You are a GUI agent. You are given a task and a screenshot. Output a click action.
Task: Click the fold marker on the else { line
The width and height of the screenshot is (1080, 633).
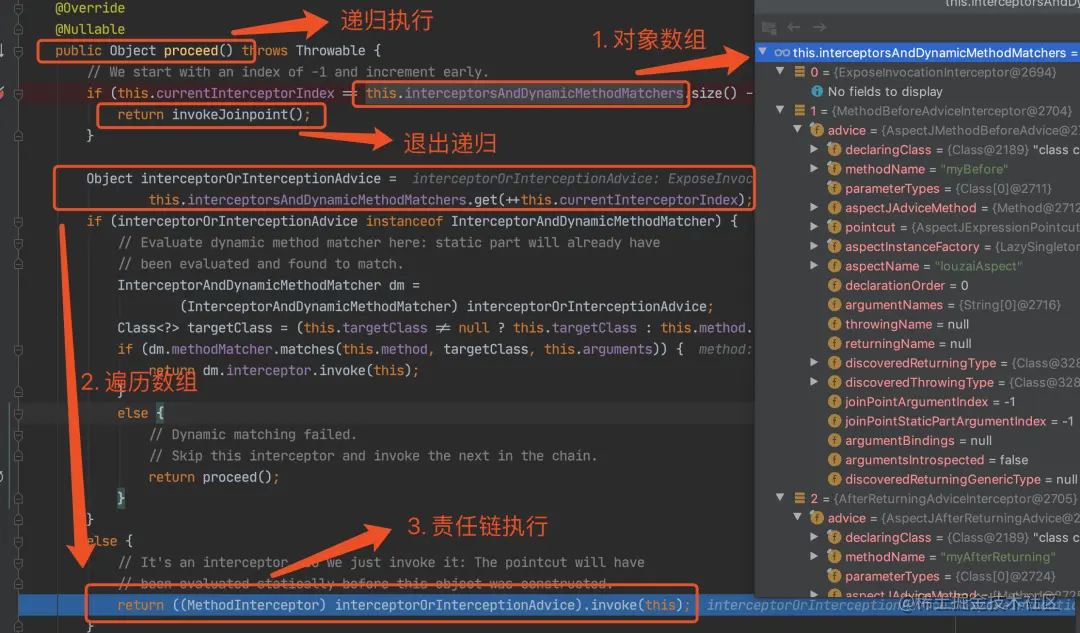[19, 413]
